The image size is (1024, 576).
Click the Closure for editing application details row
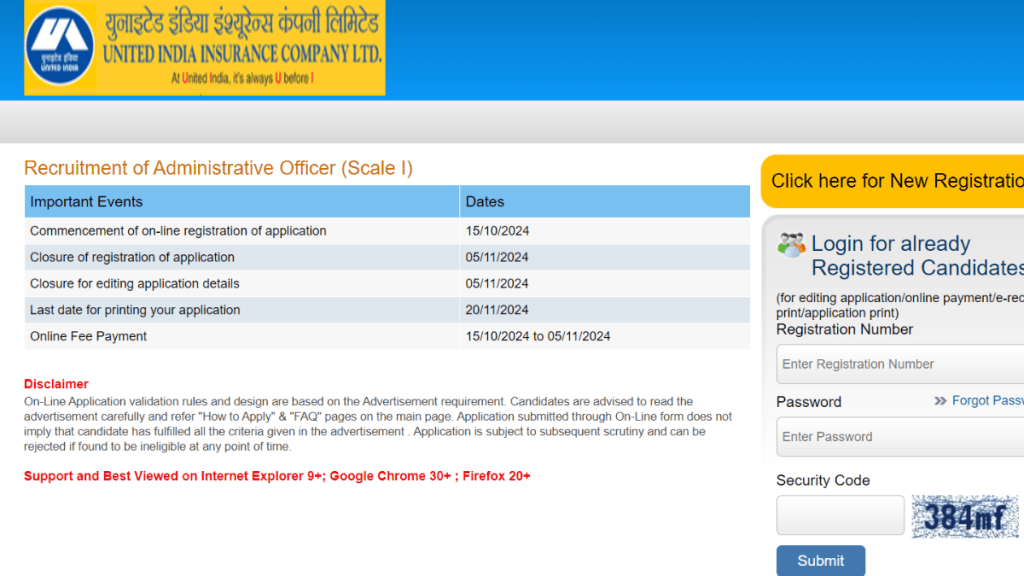[x=135, y=284]
